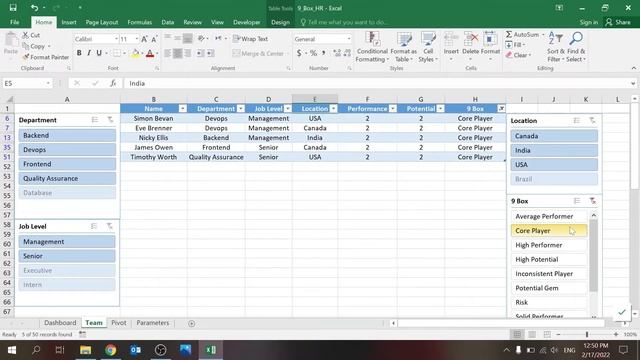Enable multi-select on Department slicer
This screenshot has width=640, height=360.
pos(95,120)
